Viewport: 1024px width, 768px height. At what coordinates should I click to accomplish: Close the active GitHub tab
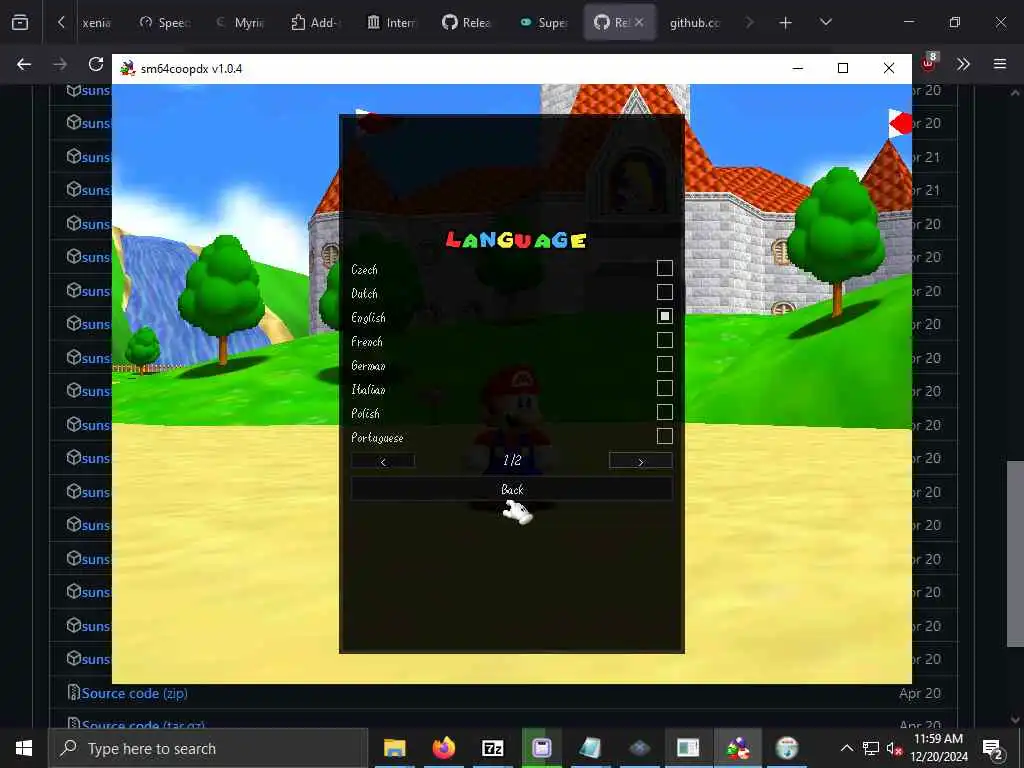(x=639, y=22)
